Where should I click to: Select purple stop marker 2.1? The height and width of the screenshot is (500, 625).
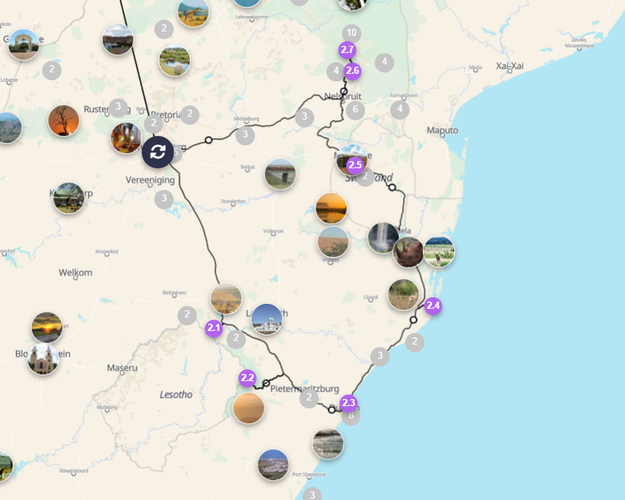pyautogui.click(x=214, y=328)
